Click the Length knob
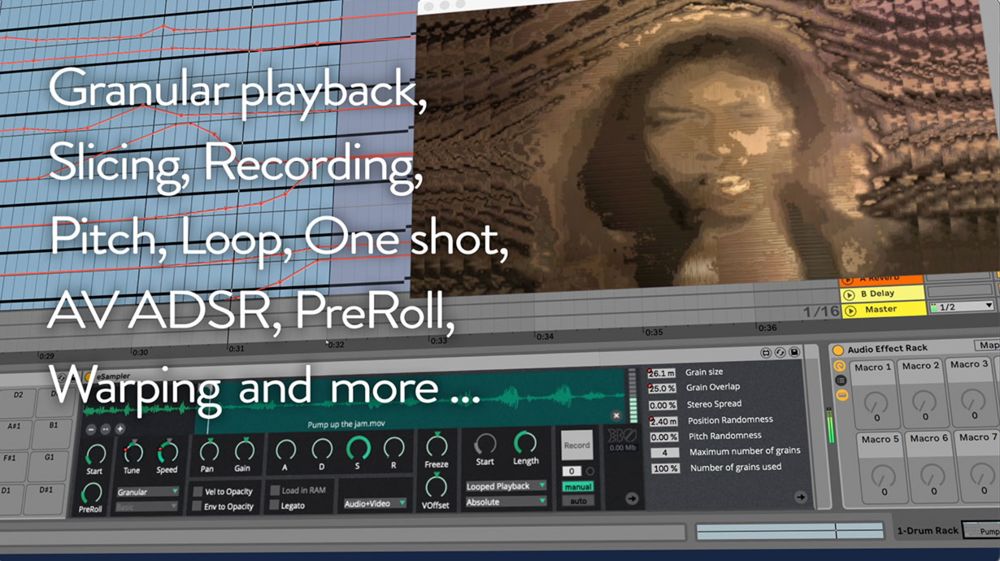 (525, 441)
